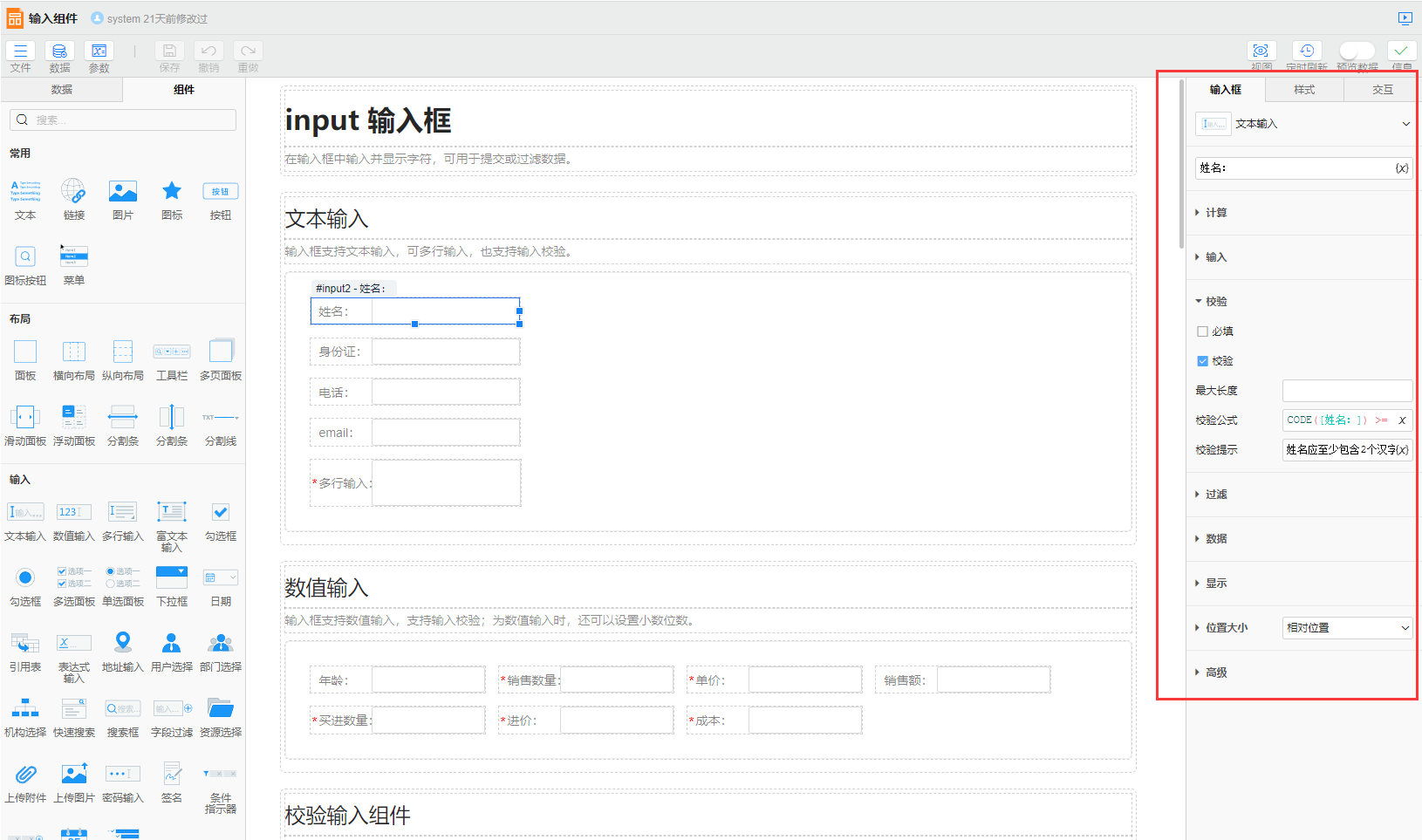
Task: Open the 数据 database toolbar icon
Action: point(59,51)
